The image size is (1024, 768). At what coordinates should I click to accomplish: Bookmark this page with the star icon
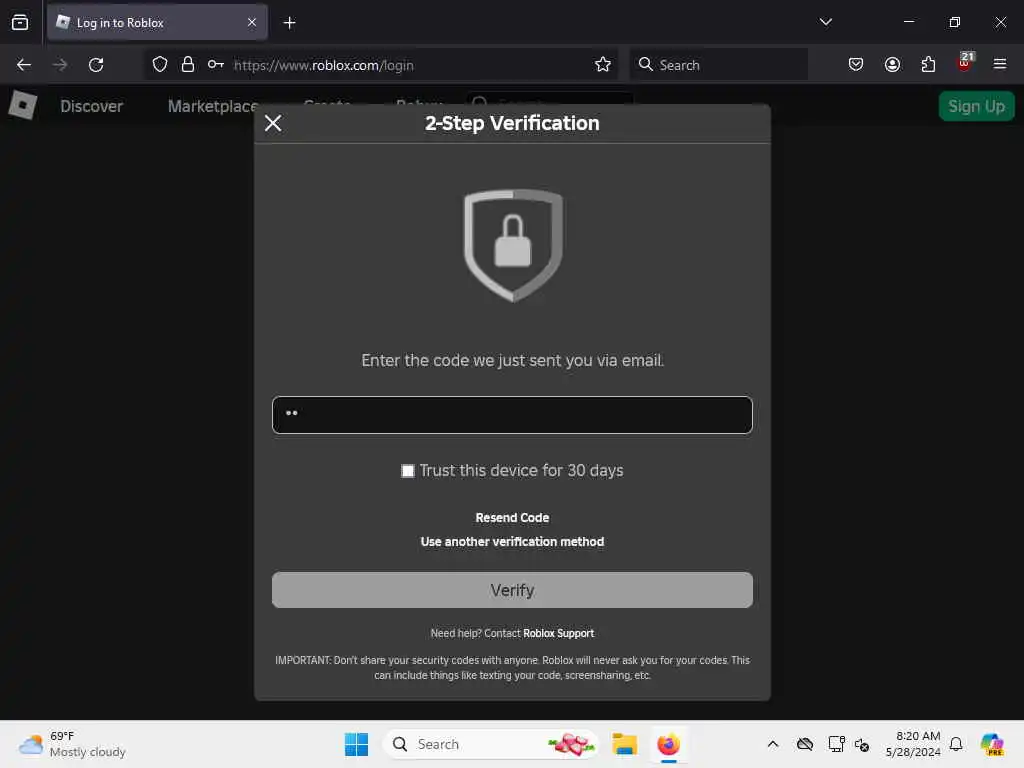[x=603, y=65]
